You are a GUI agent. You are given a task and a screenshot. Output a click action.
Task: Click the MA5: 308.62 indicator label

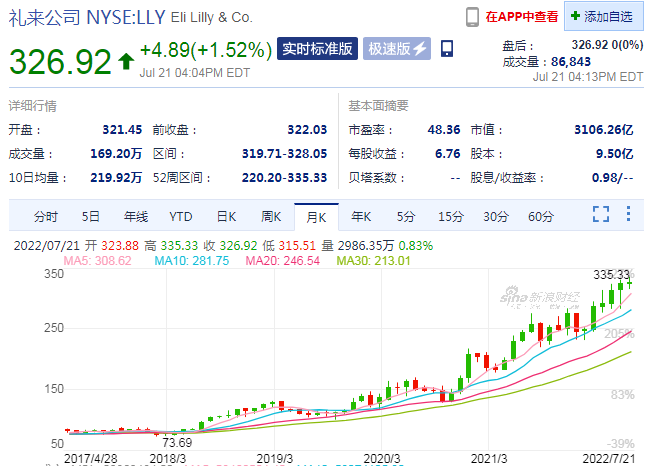click(x=97, y=261)
